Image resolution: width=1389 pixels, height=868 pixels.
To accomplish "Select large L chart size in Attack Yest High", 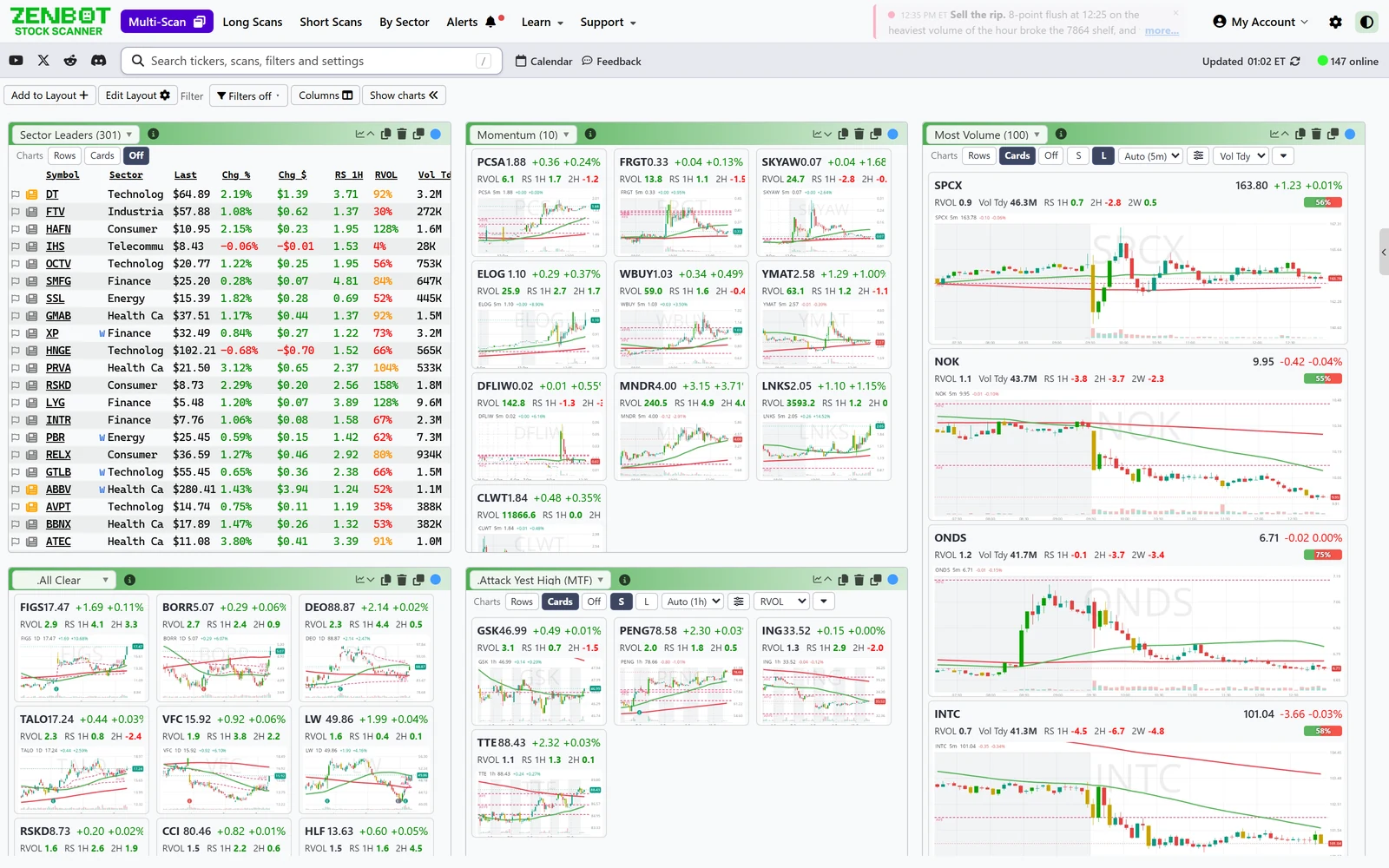I will [646, 602].
